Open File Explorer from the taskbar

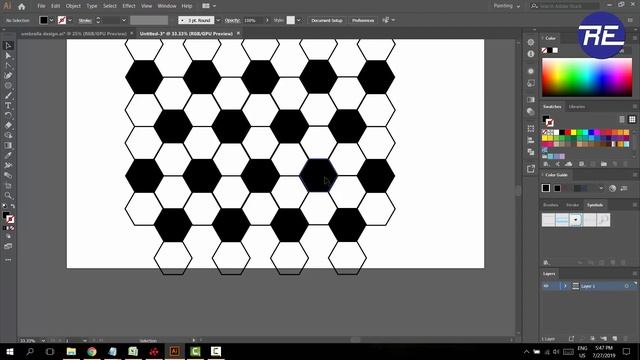pos(71,351)
